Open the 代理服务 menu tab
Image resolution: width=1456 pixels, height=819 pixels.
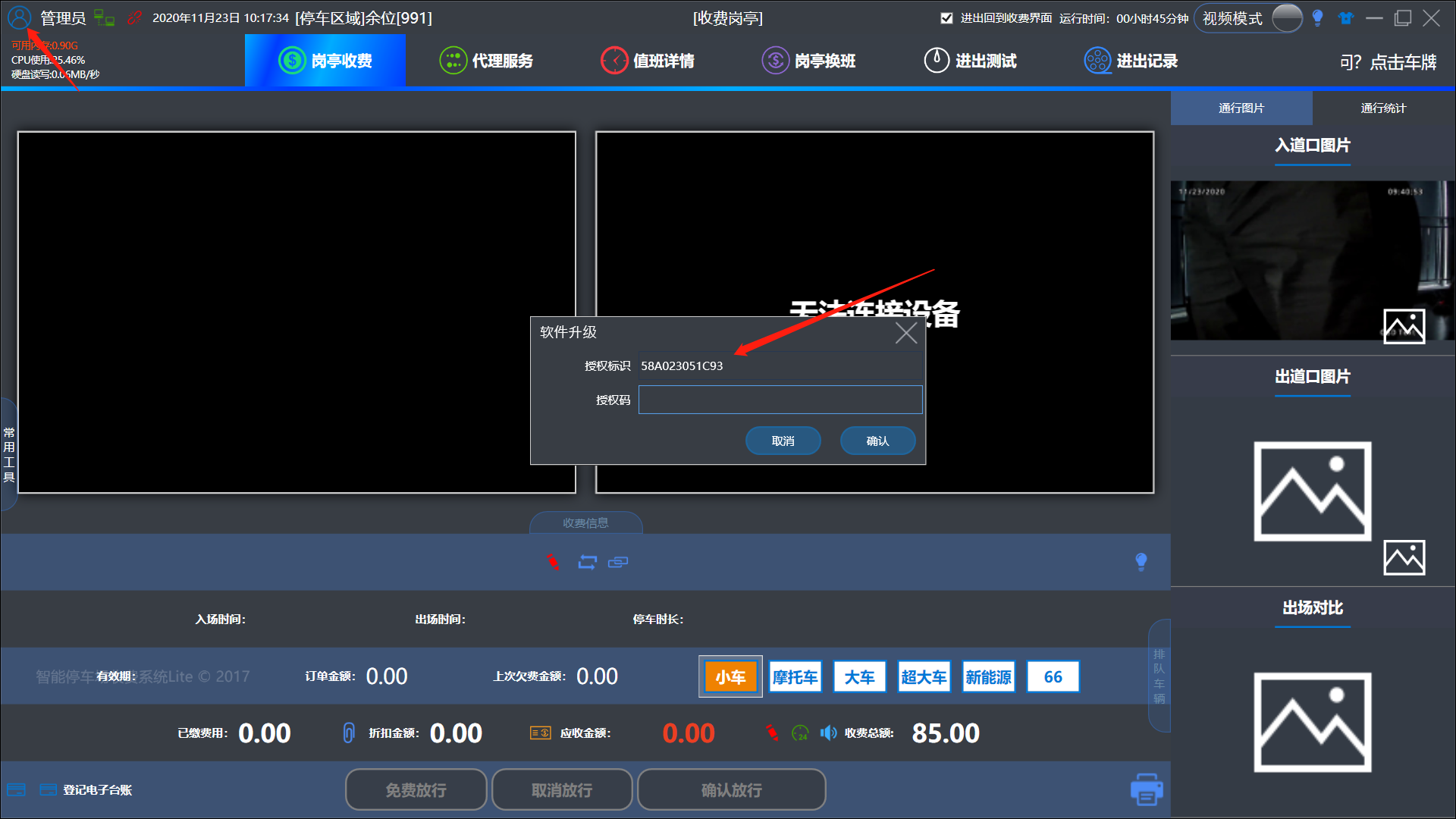(486, 61)
